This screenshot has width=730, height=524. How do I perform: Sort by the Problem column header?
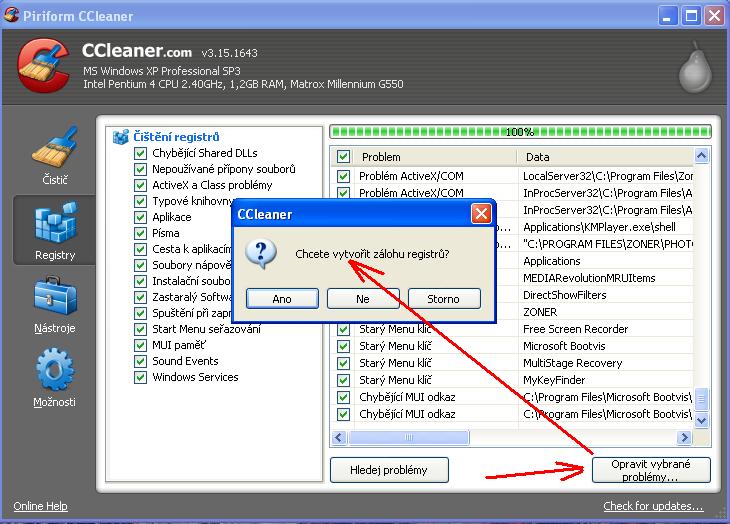pos(435,157)
